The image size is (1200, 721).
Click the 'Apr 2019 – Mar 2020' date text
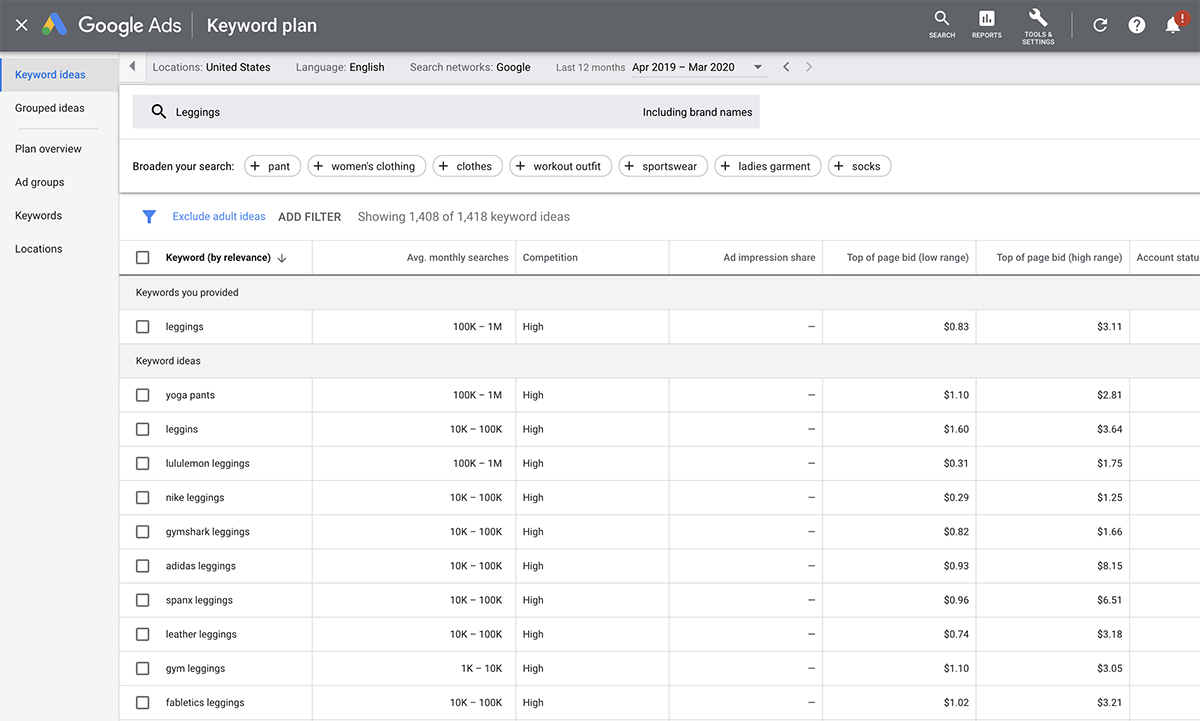683,67
